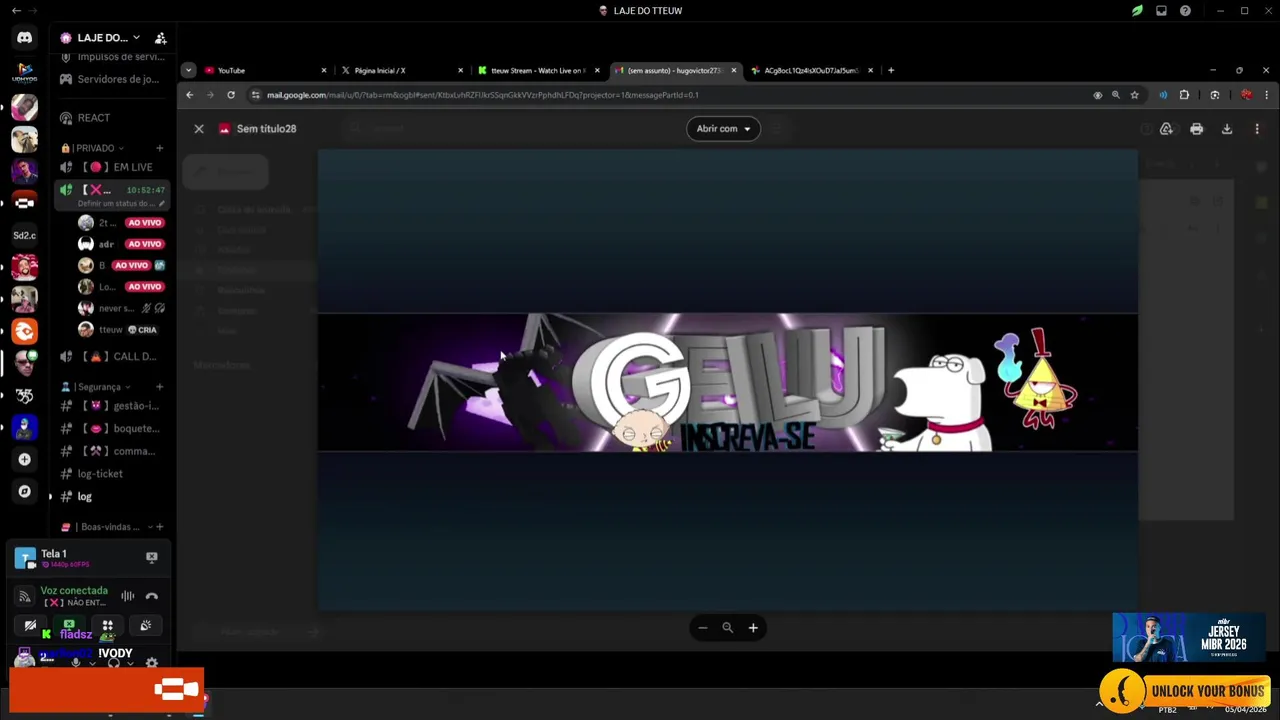
Task: Disconnect from voice call icon
Action: pos(152,596)
